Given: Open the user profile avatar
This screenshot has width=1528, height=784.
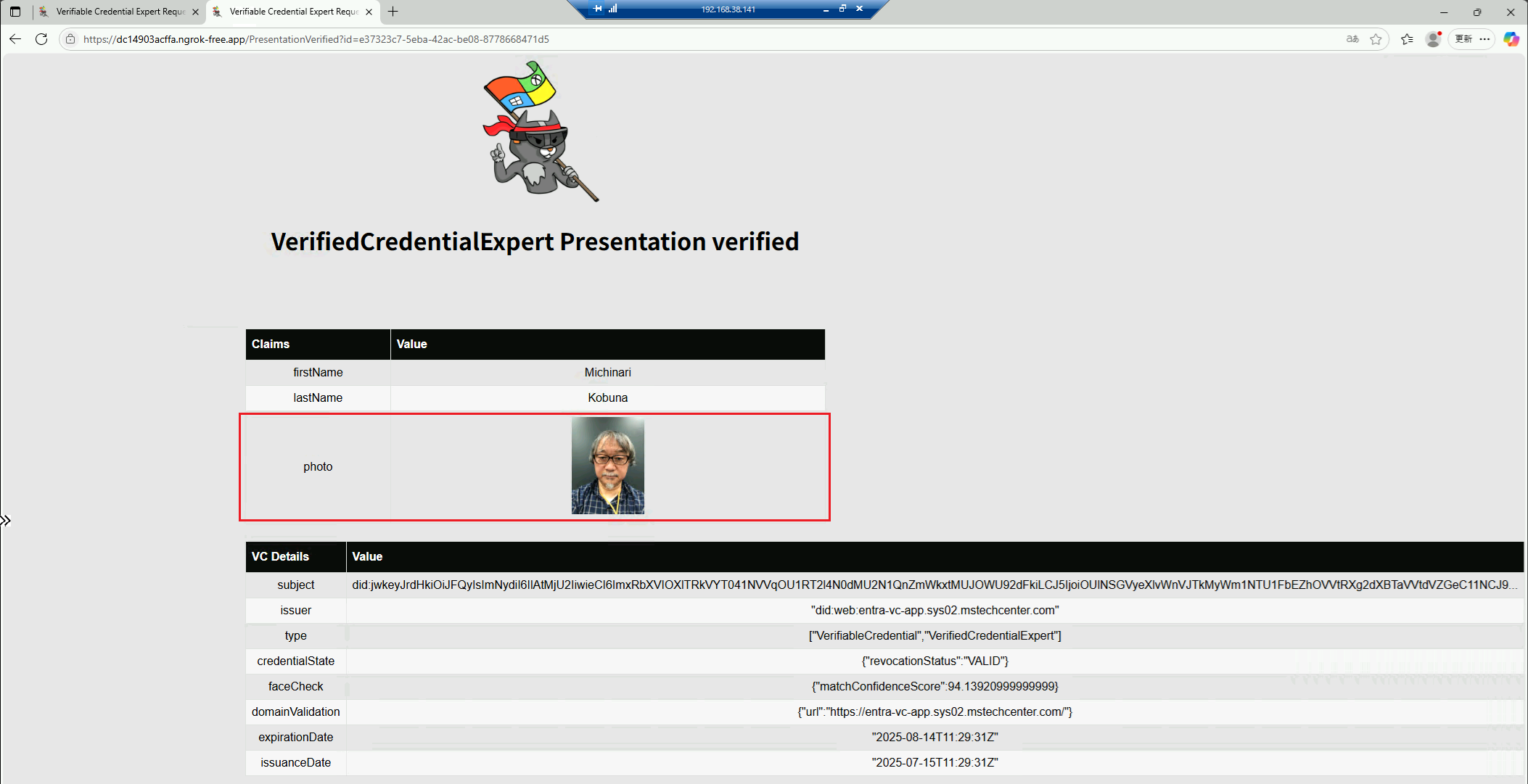Looking at the screenshot, I should click(1433, 39).
